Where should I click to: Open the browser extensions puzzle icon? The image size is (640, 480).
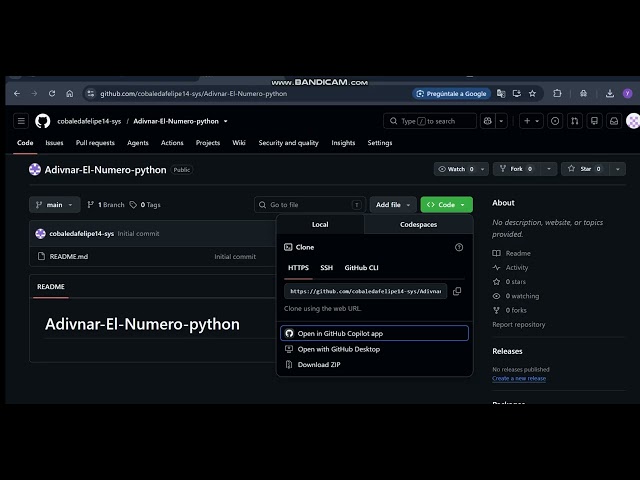pos(557,93)
